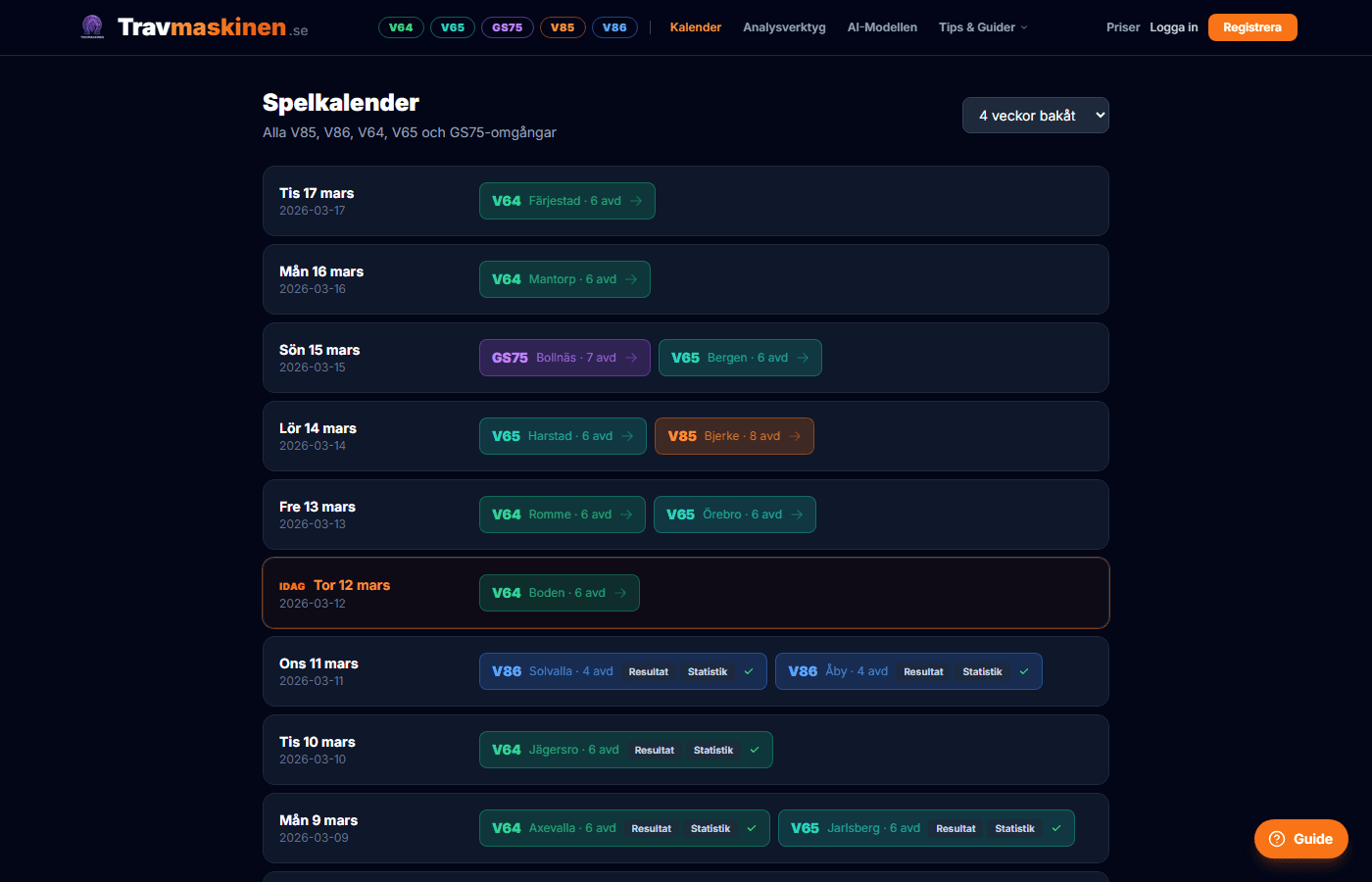Screen dimensions: 1372x882
Task: Open the Analysverktyg menu item
Action: [x=784, y=27]
